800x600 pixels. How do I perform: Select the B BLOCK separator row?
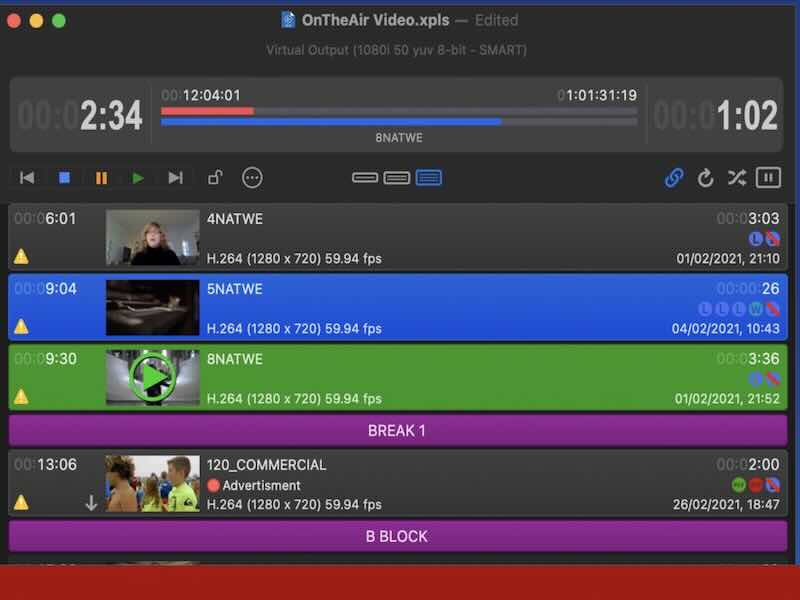pyautogui.click(x=398, y=536)
